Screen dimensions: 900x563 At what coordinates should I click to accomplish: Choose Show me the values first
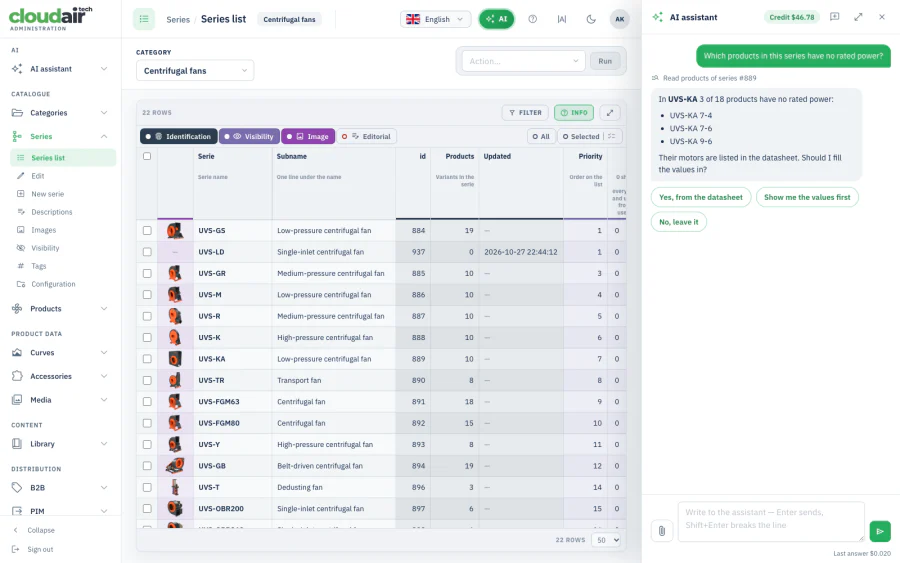click(x=807, y=197)
